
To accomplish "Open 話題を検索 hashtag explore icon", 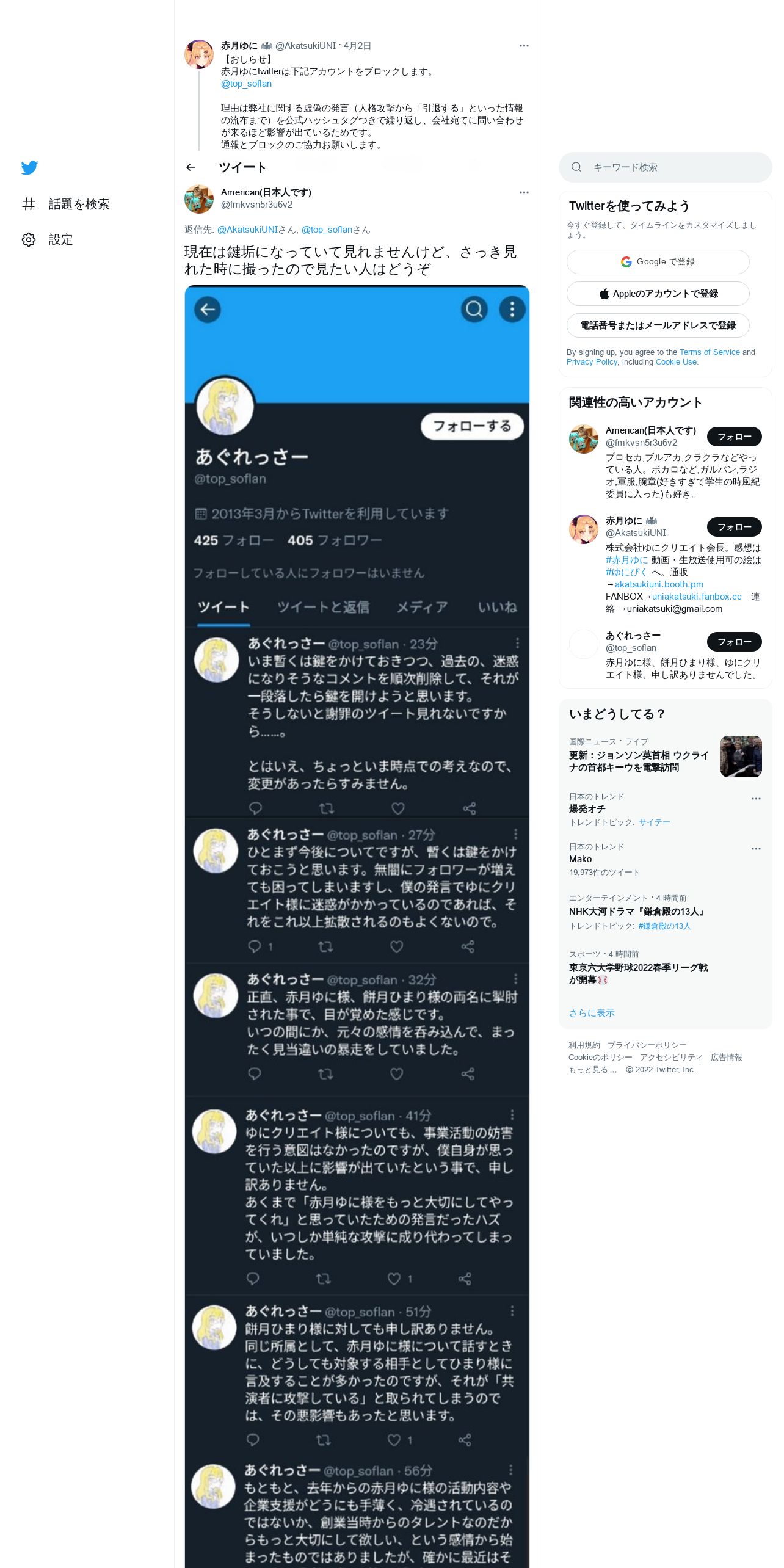I will [29, 204].
